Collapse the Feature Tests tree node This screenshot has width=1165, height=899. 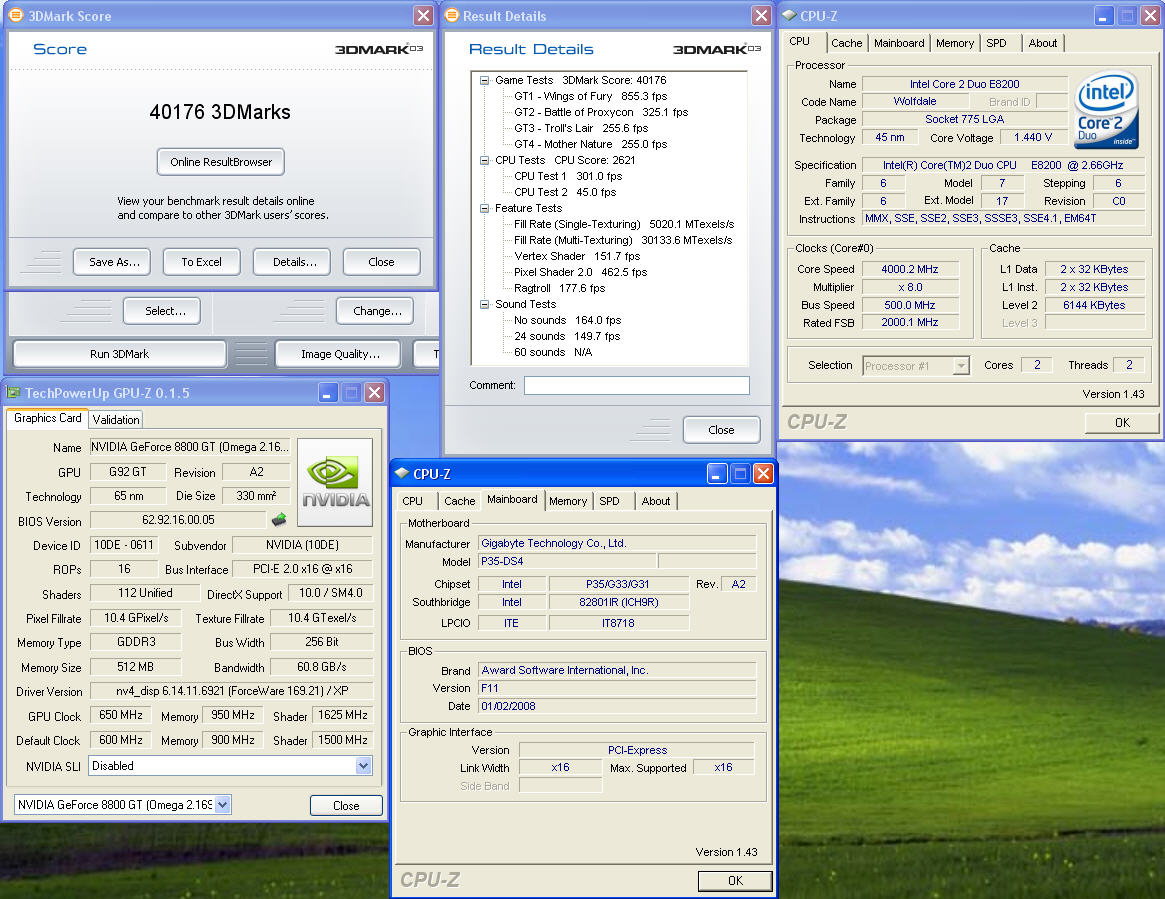click(484, 208)
